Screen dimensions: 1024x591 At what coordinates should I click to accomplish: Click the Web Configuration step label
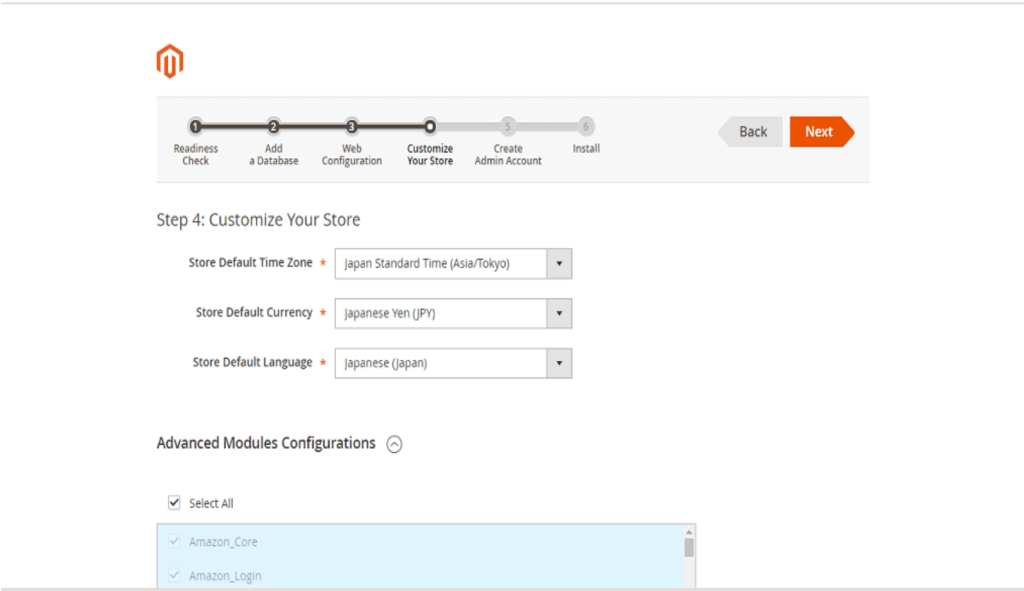352,155
